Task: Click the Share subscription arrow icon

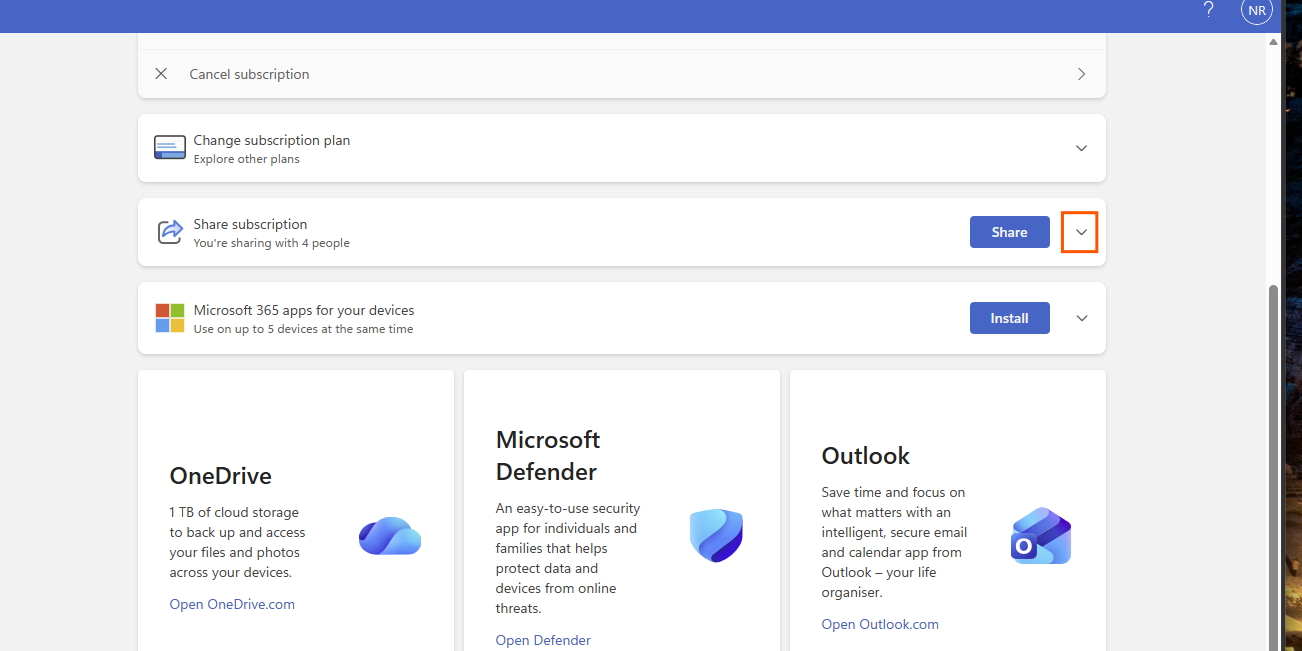Action: pyautogui.click(x=170, y=232)
